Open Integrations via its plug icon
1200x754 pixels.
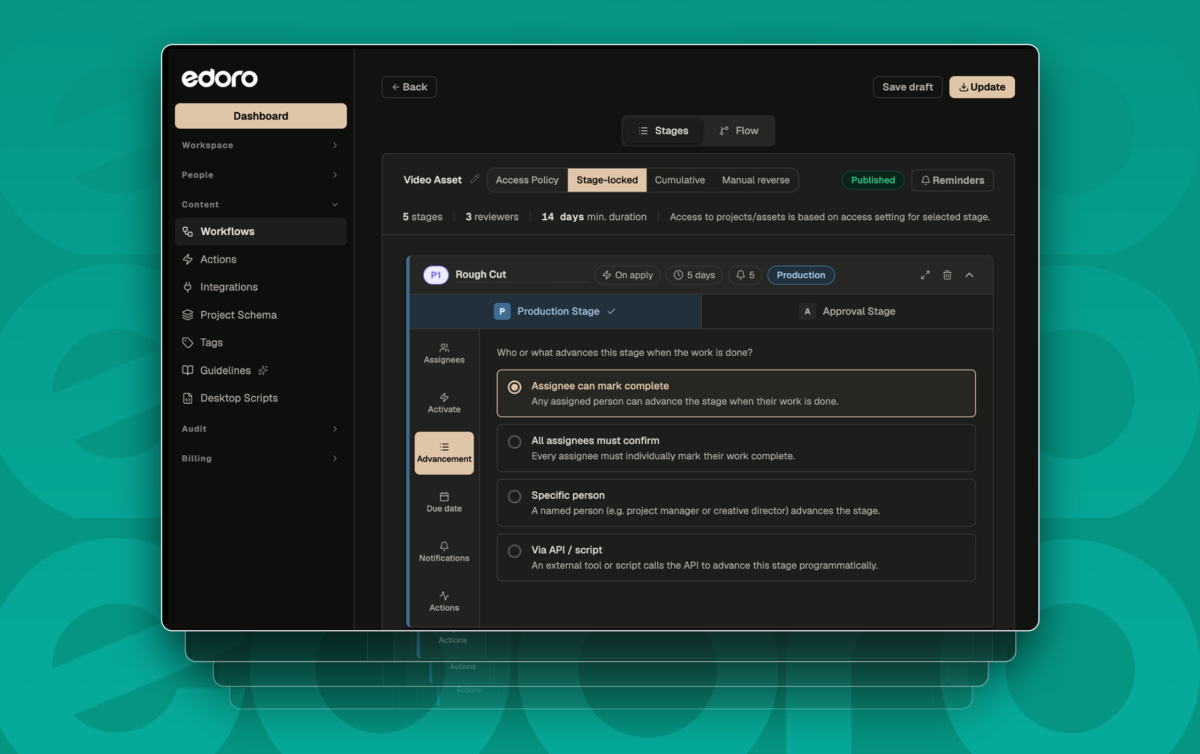[187, 287]
